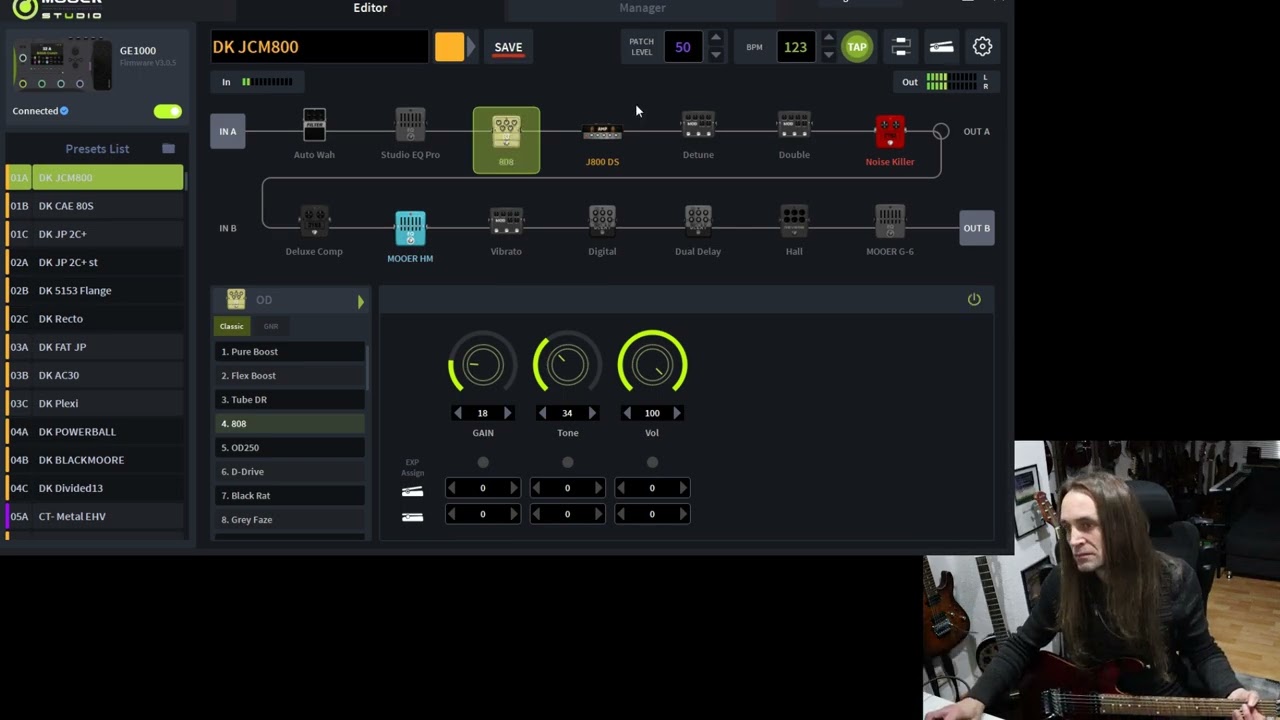Open the signal chain routing icon
Image resolution: width=1280 pixels, height=720 pixels.
coord(901,47)
